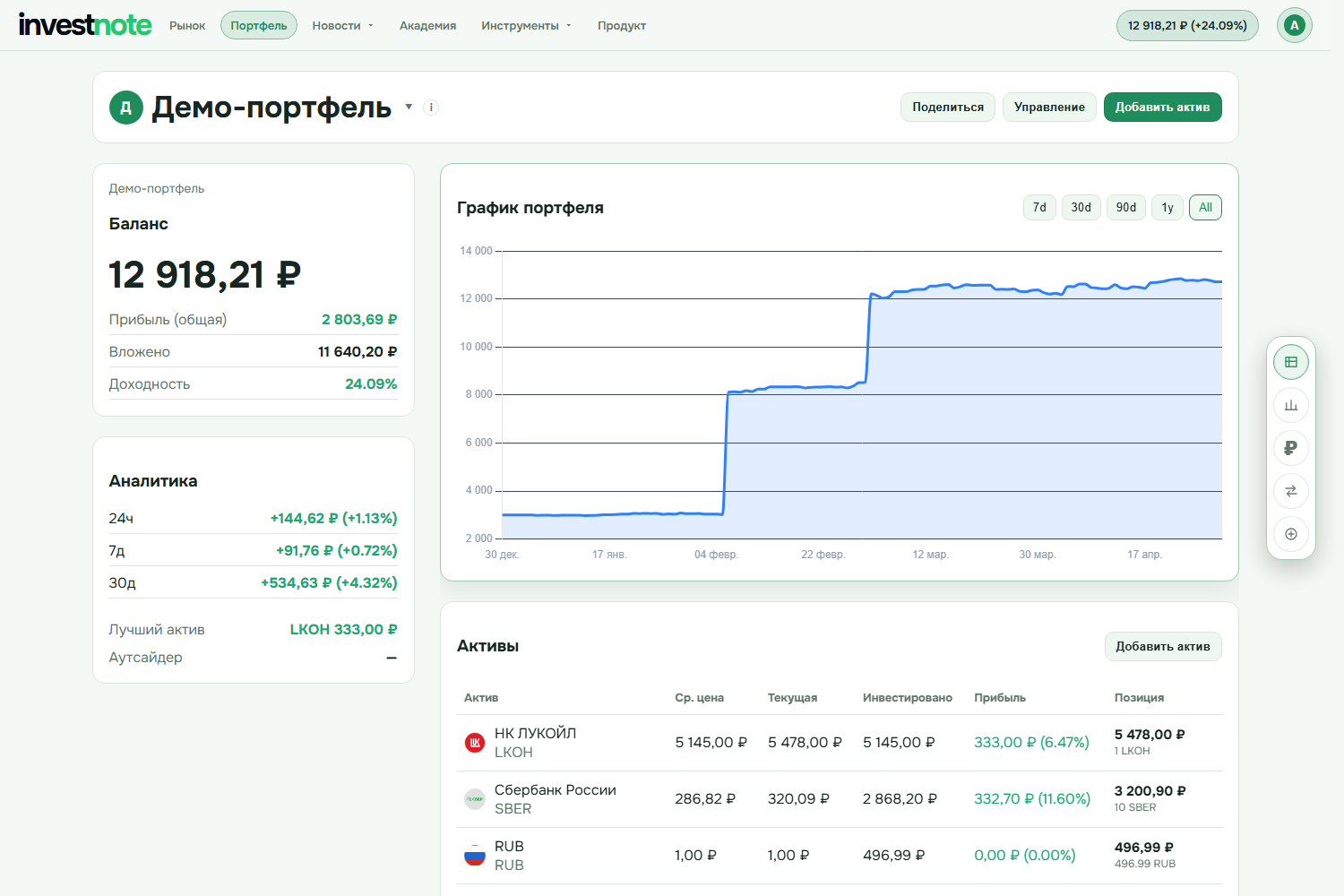1344x896 pixels.
Task: Click the RUB Russian flag icon
Action: click(x=475, y=856)
